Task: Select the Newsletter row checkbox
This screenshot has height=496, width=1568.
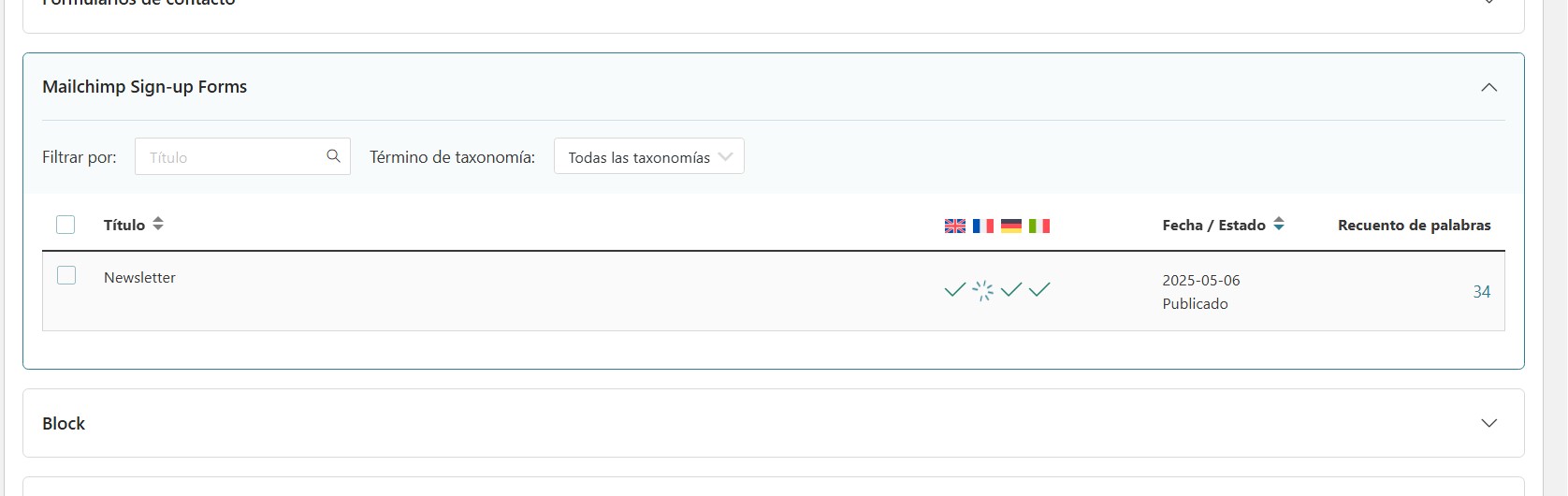Action: 66,275
